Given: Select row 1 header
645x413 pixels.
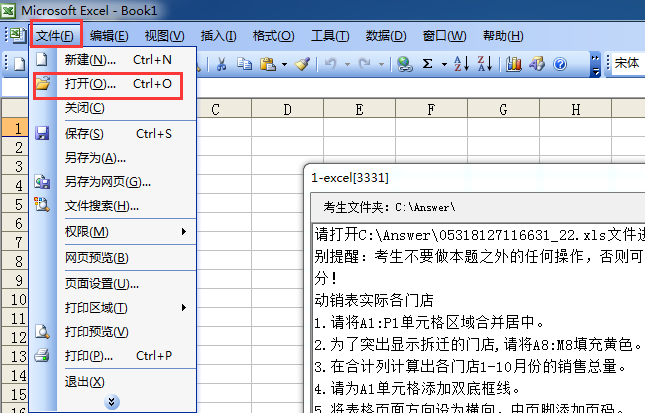Looking at the screenshot, I should pyautogui.click(x=16, y=128).
